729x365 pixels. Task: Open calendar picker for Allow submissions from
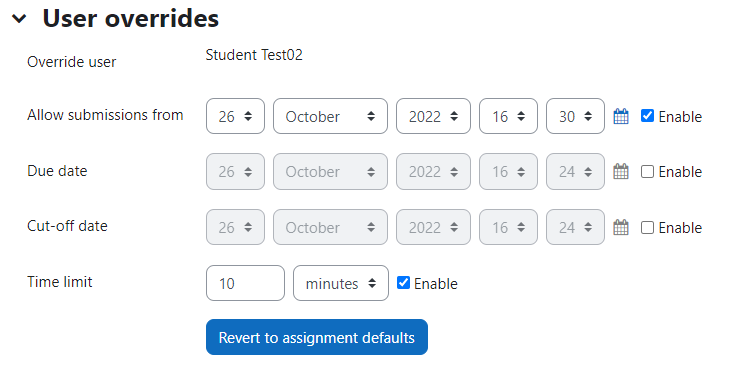(x=621, y=116)
